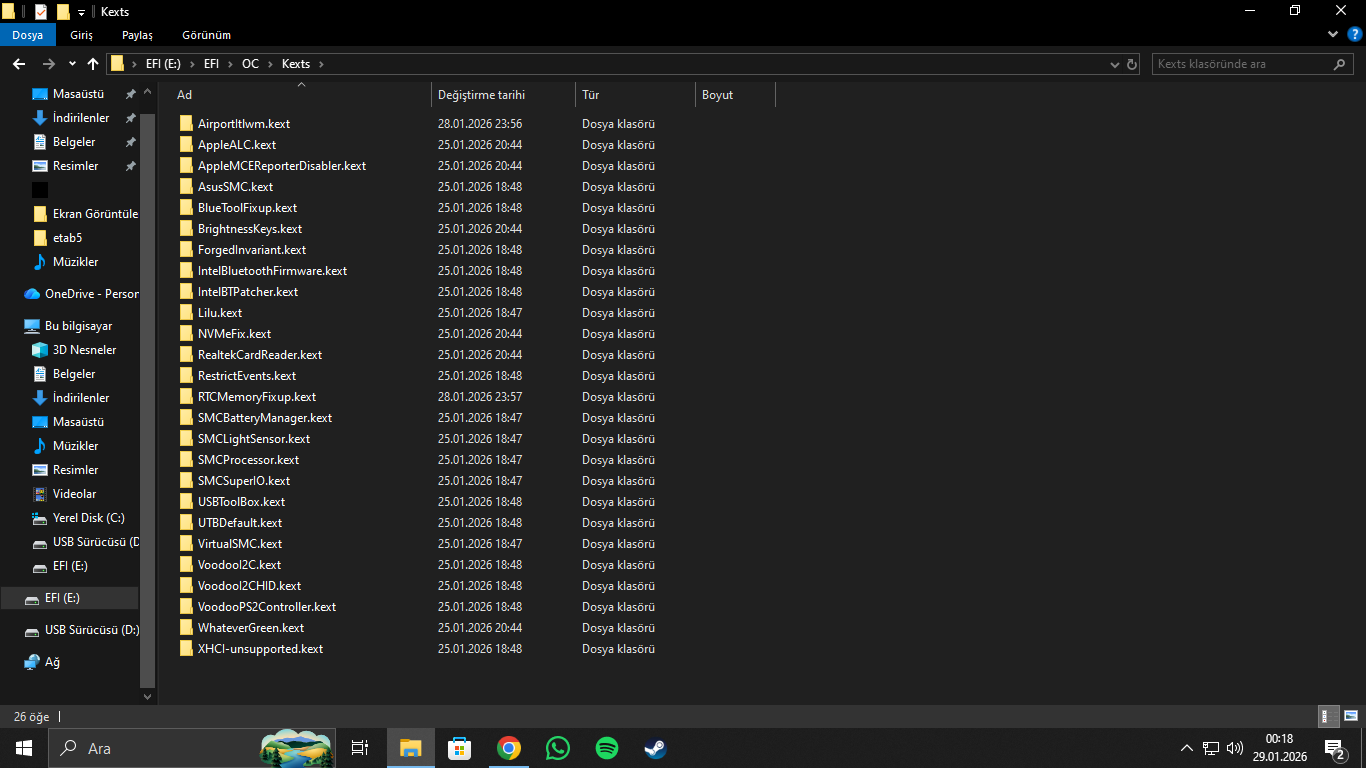
Task: Open Microsoft Store taskbar icon
Action: click(x=459, y=748)
